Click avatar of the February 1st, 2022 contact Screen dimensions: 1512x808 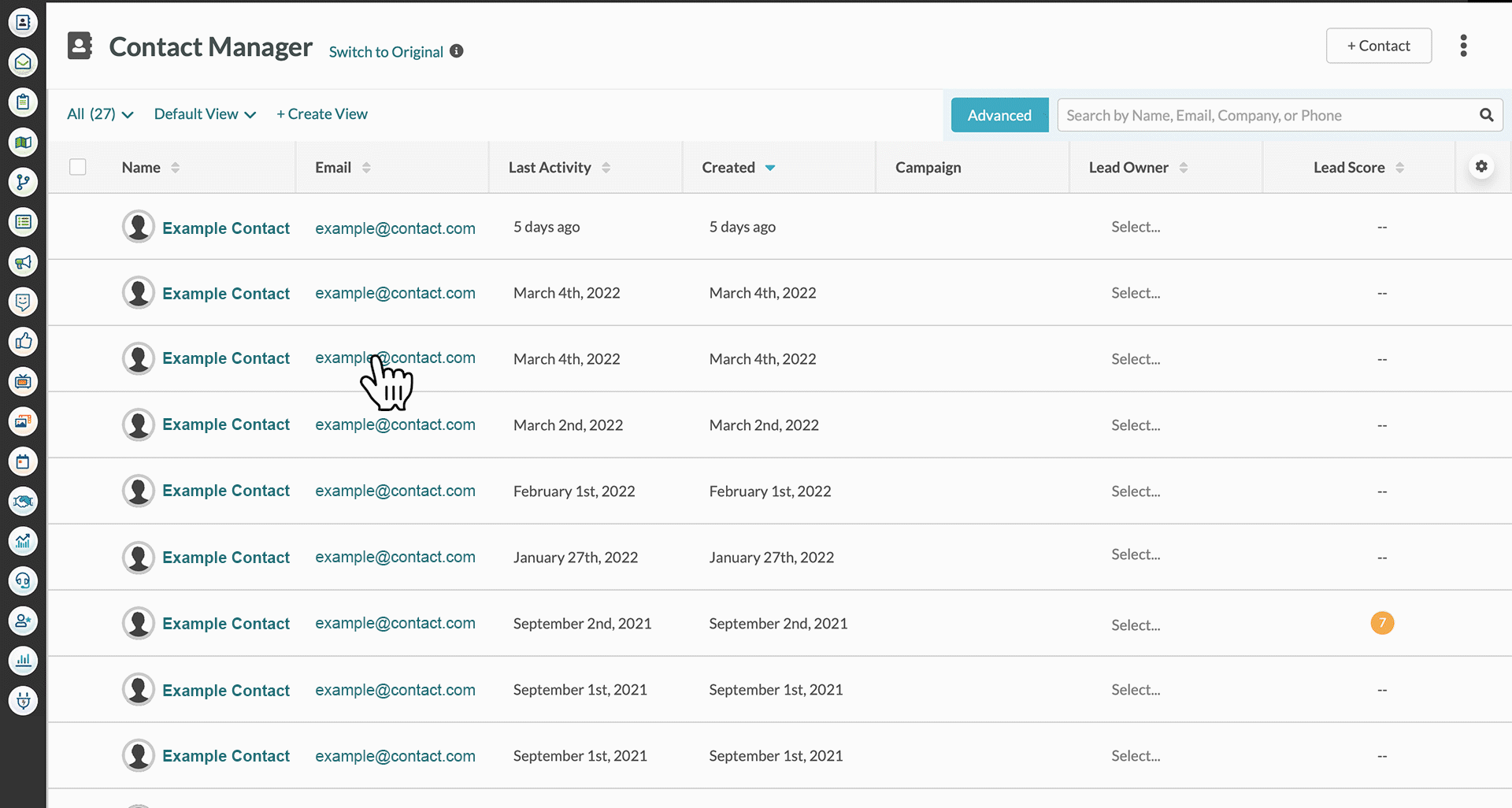139,491
